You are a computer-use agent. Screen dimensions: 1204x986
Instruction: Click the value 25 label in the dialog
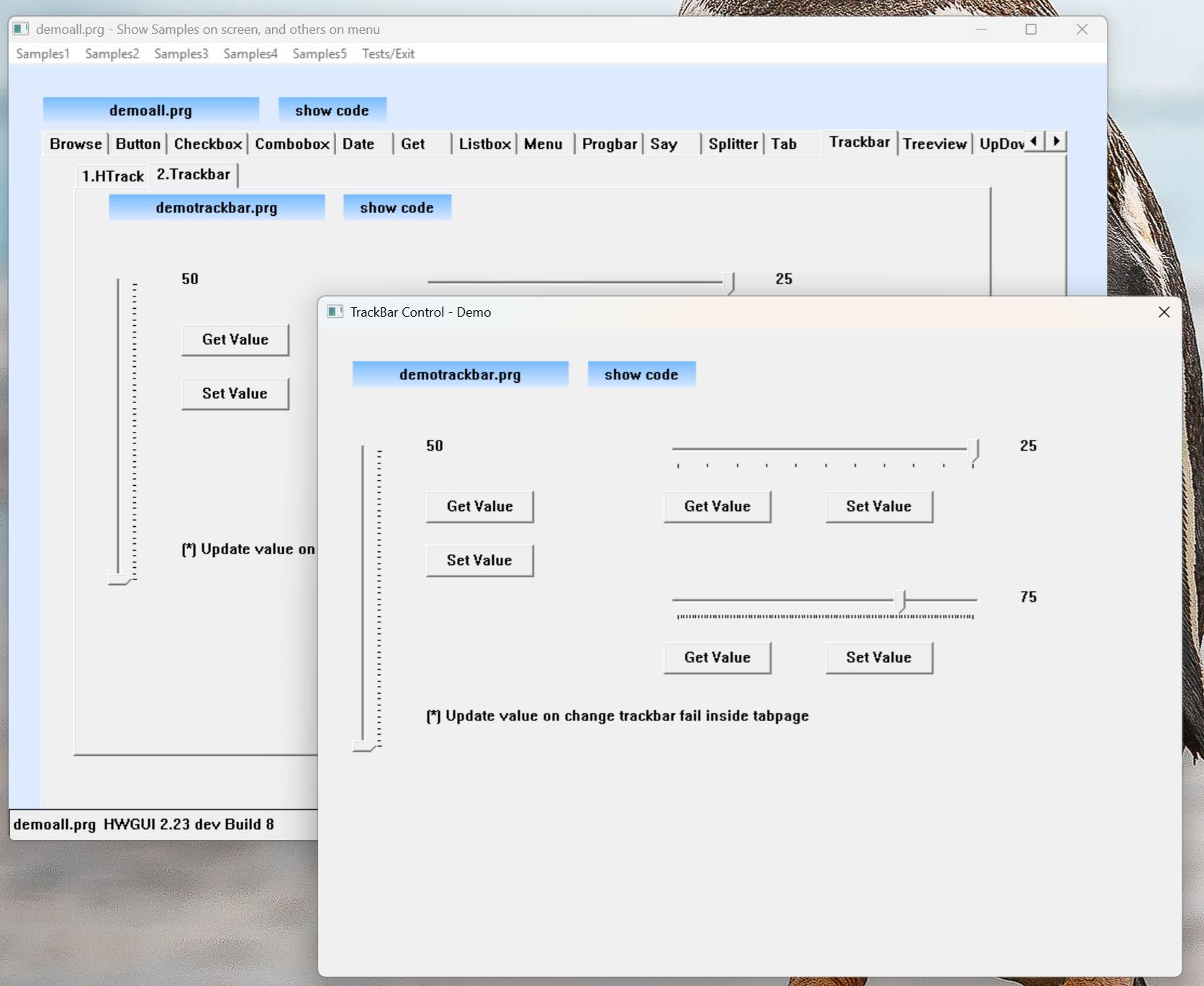click(1028, 446)
